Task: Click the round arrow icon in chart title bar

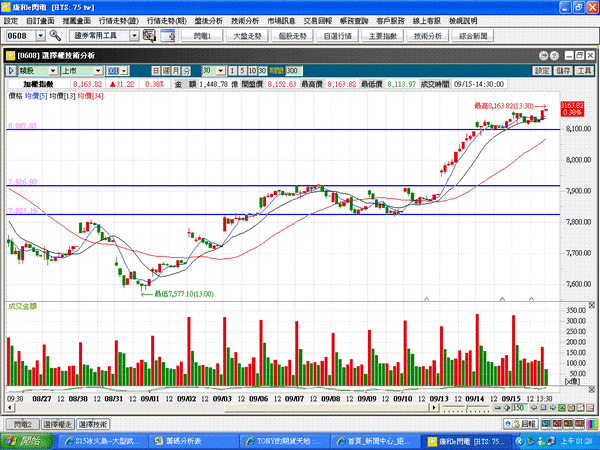Action: tap(543, 56)
